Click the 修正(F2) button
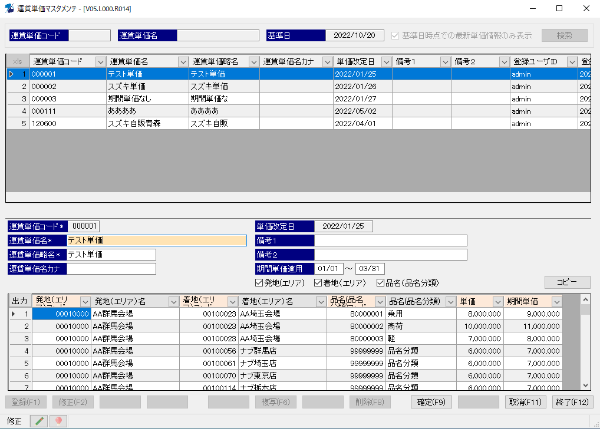This screenshot has height=429, width=600. 73,402
